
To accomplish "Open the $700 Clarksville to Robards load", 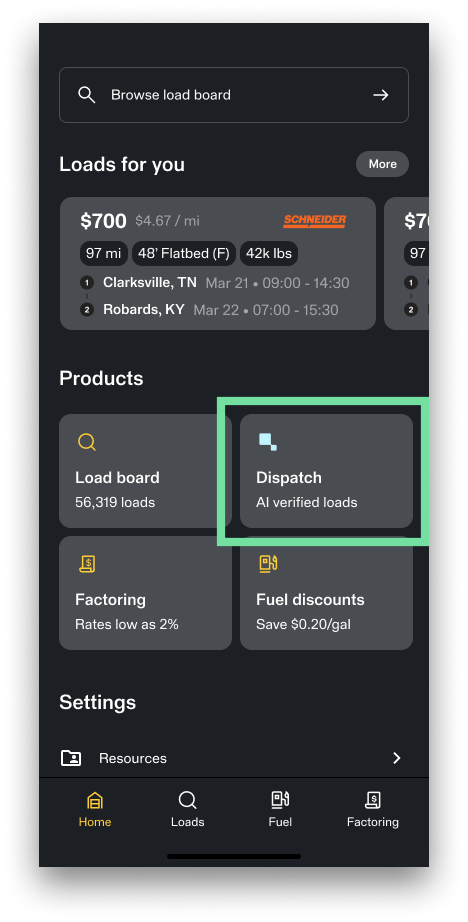I will tap(218, 263).
